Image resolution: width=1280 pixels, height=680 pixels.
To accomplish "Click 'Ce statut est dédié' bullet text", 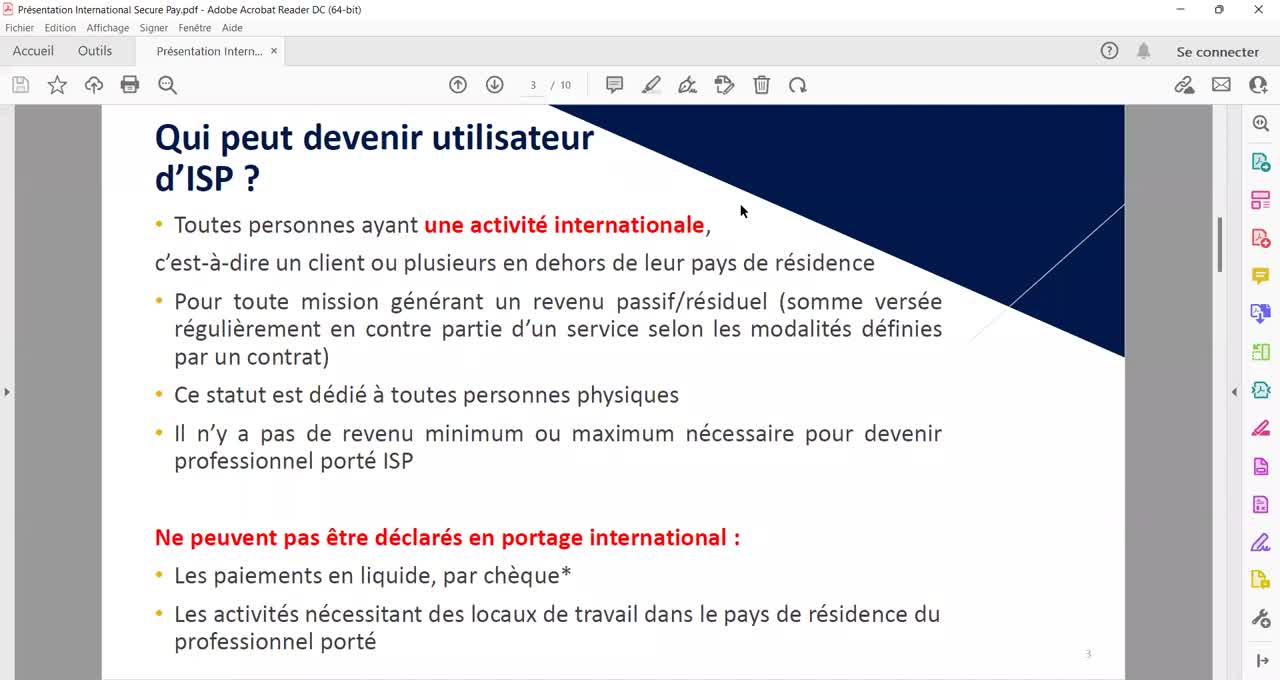I will [x=426, y=395].
